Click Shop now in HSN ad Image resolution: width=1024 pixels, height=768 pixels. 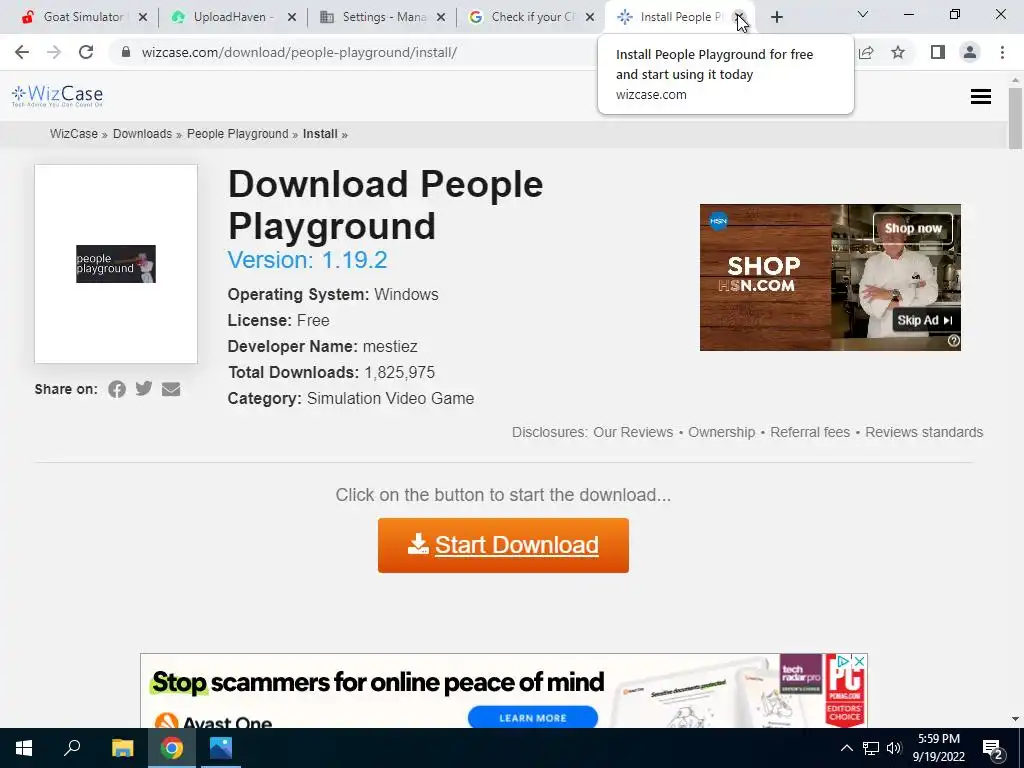click(913, 229)
